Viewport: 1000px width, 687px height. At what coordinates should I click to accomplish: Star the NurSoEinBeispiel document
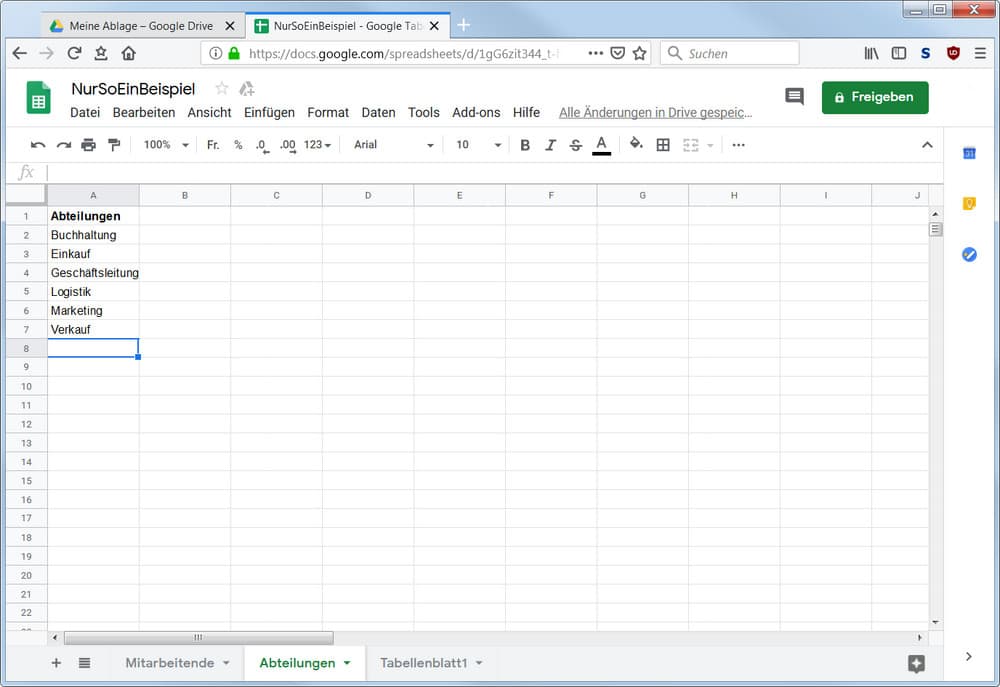click(x=221, y=89)
